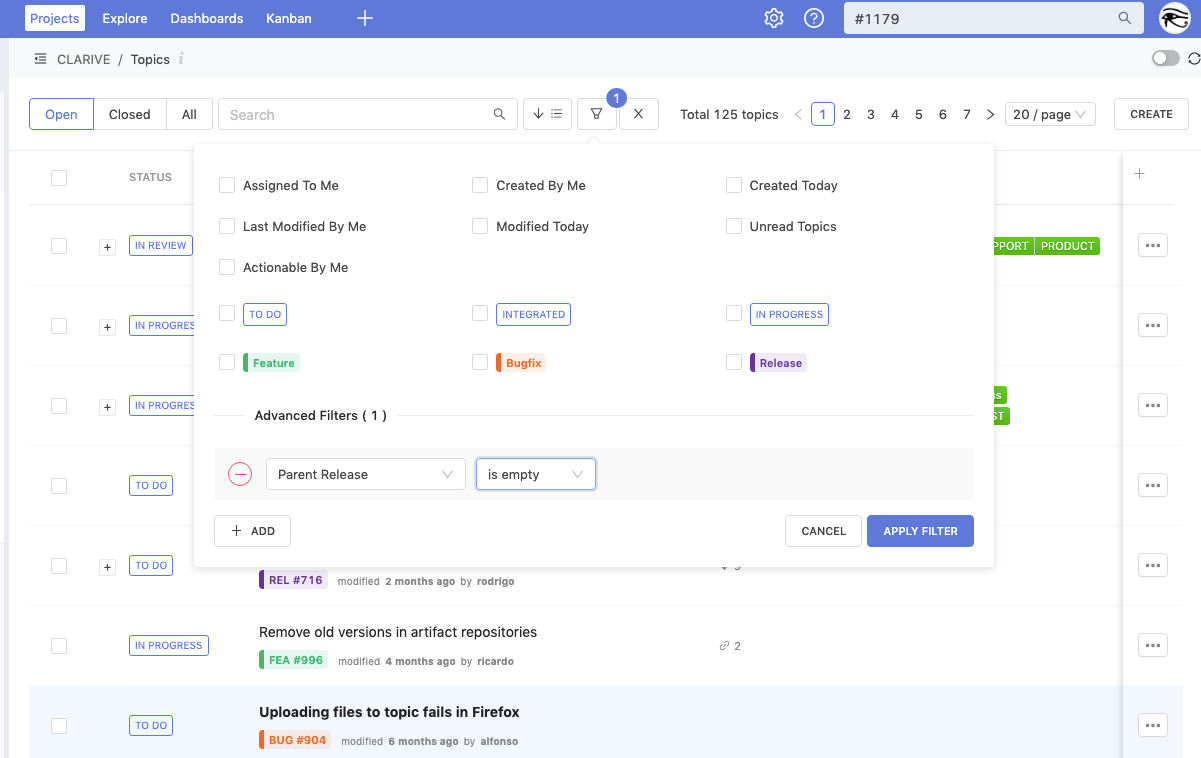Open the help question mark icon
The height and width of the screenshot is (758, 1201).
[x=814, y=18]
